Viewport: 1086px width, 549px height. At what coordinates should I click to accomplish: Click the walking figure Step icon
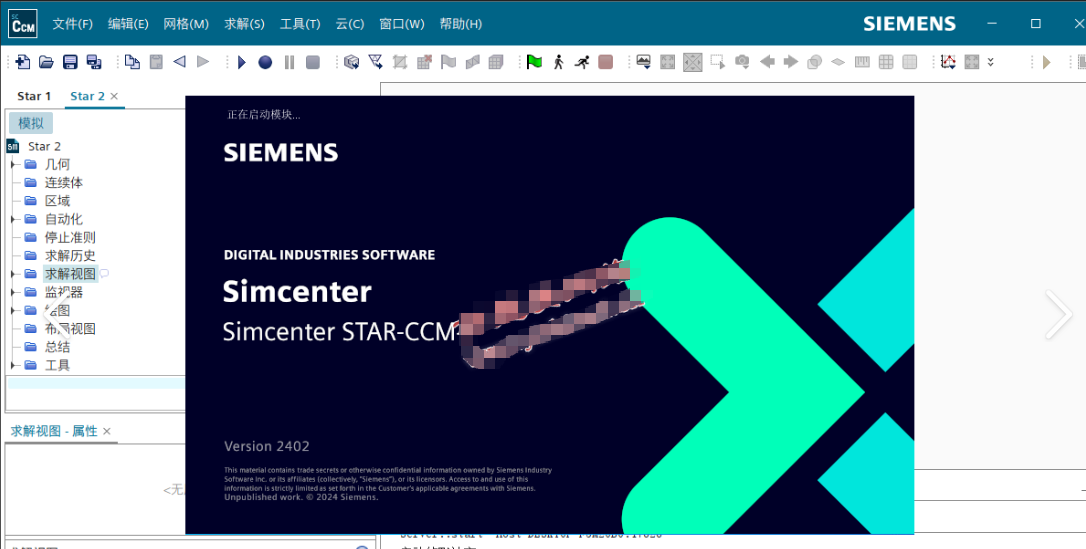558,62
